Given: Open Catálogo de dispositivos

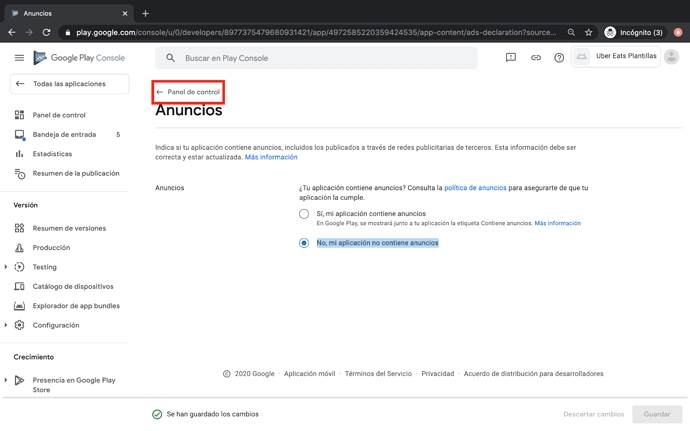Looking at the screenshot, I should pyautogui.click(x=73, y=286).
